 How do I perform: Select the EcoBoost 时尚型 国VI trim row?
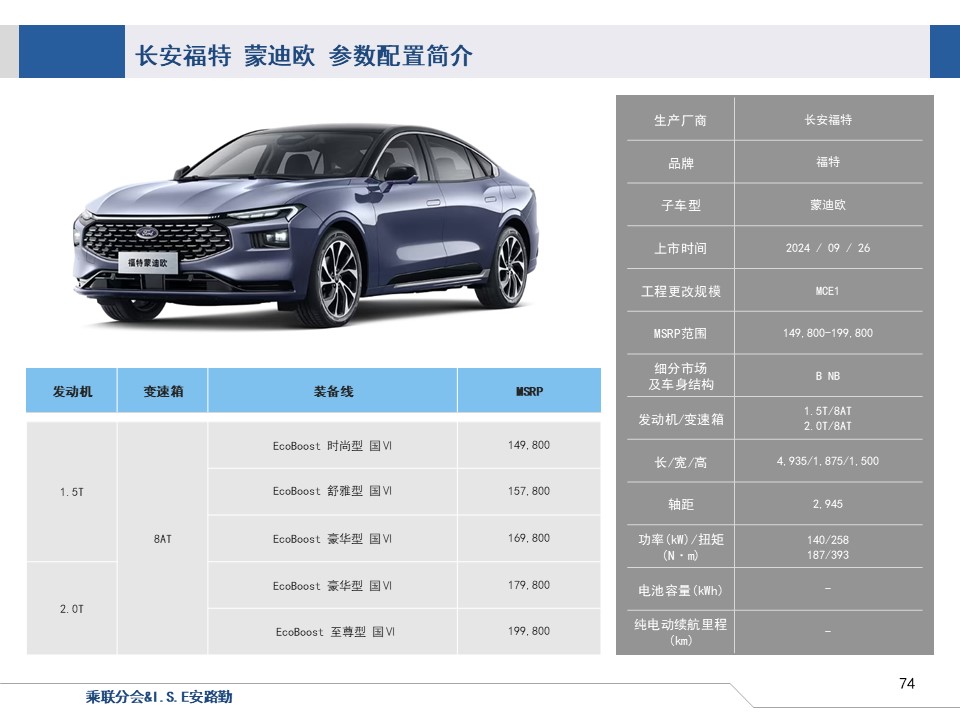pyautogui.click(x=332, y=446)
